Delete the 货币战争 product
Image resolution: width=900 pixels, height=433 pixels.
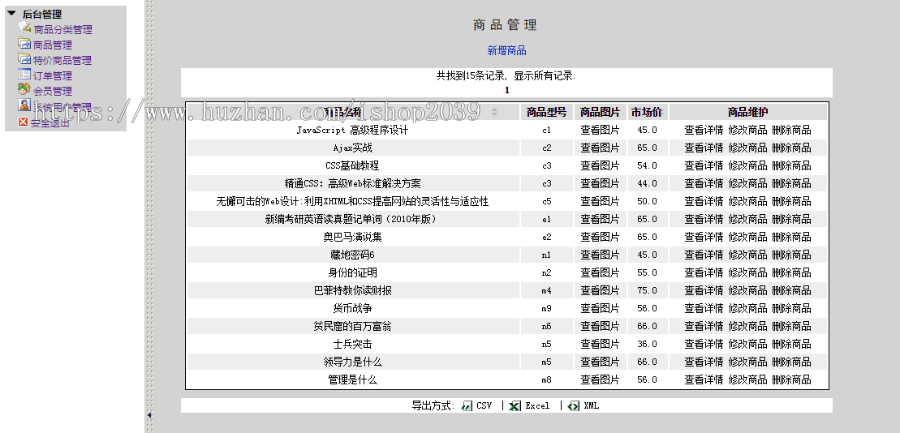[x=792, y=308]
